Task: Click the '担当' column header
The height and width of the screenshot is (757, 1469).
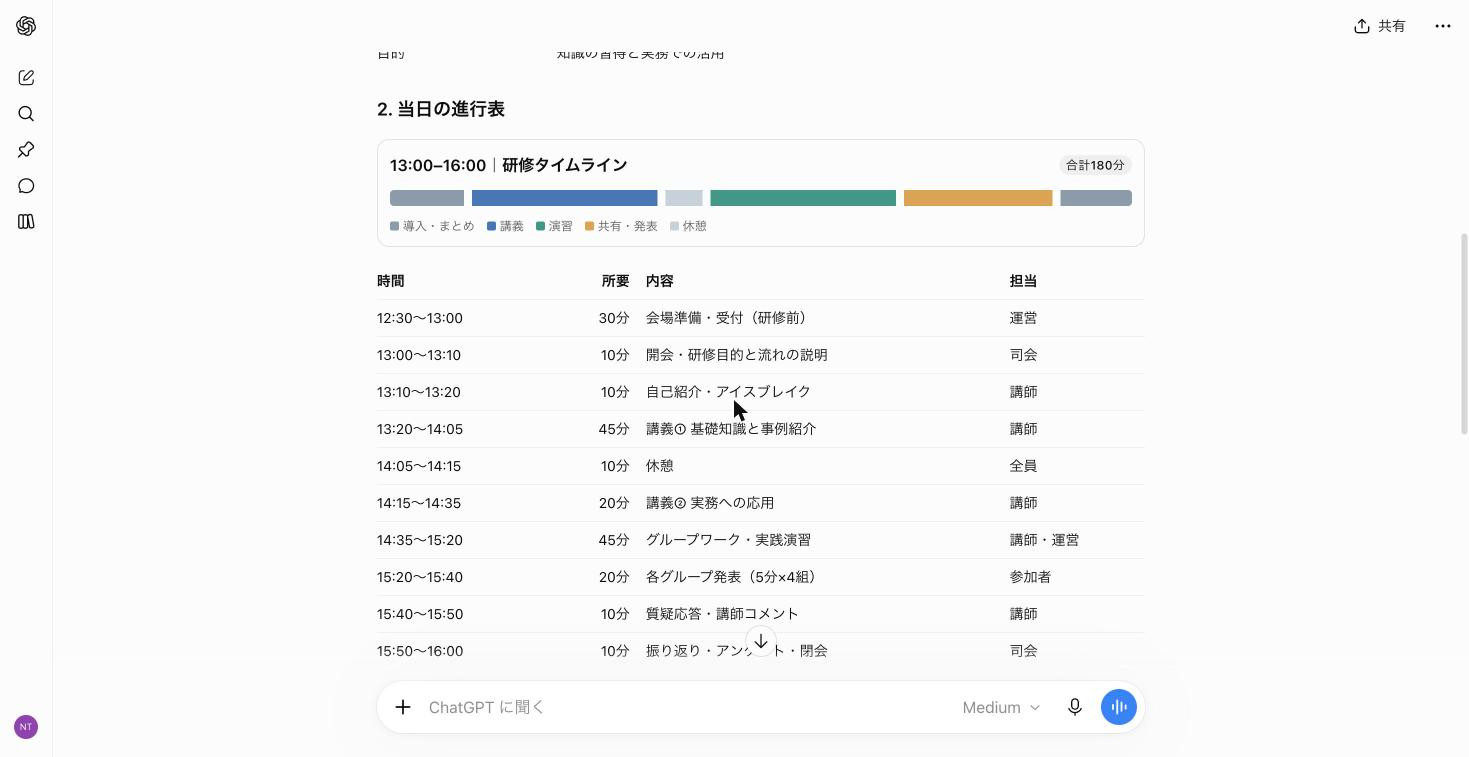Action: (x=1024, y=281)
